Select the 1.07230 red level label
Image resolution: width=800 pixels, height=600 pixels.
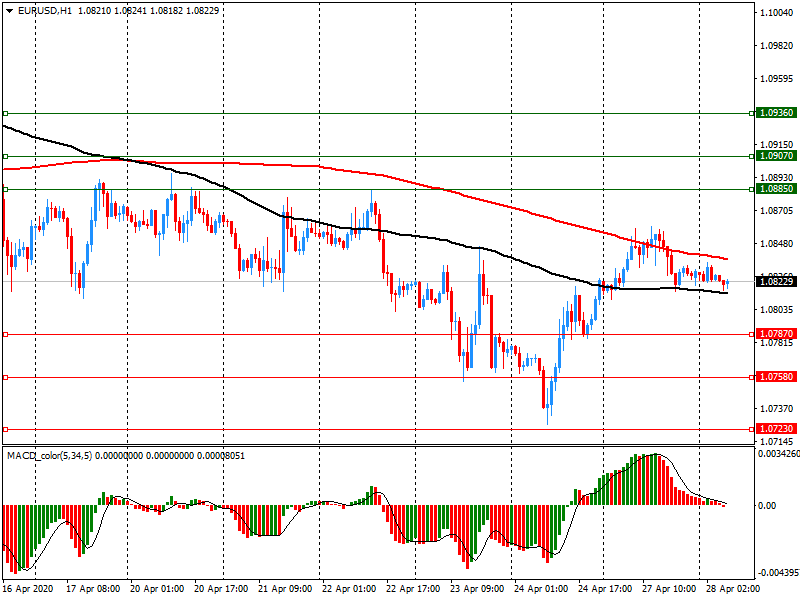[x=776, y=429]
